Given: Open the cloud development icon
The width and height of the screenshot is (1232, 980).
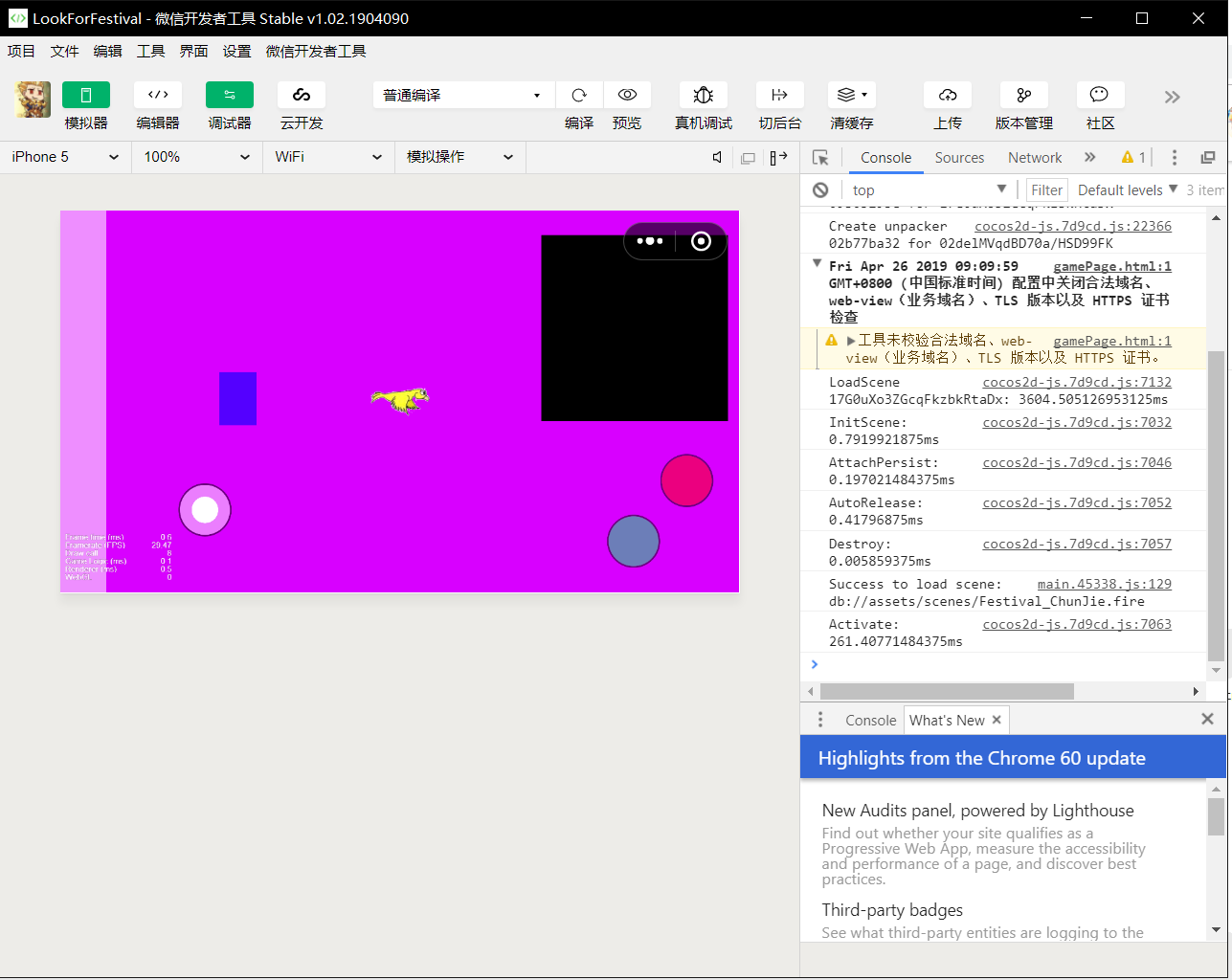Looking at the screenshot, I should (x=302, y=95).
